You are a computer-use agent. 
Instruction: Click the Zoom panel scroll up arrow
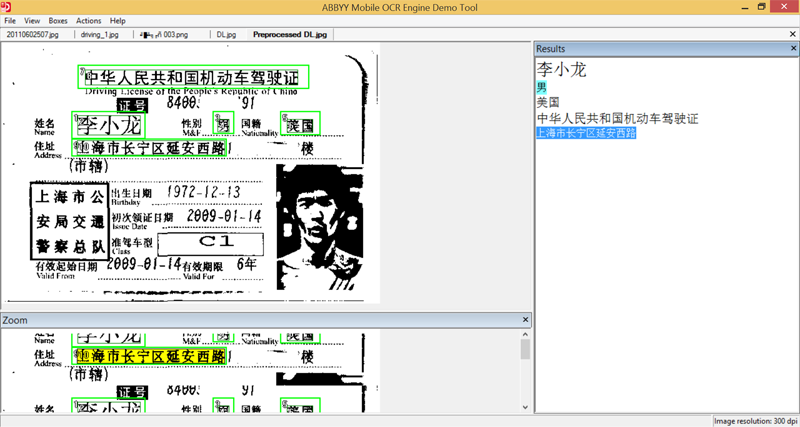pos(526,334)
